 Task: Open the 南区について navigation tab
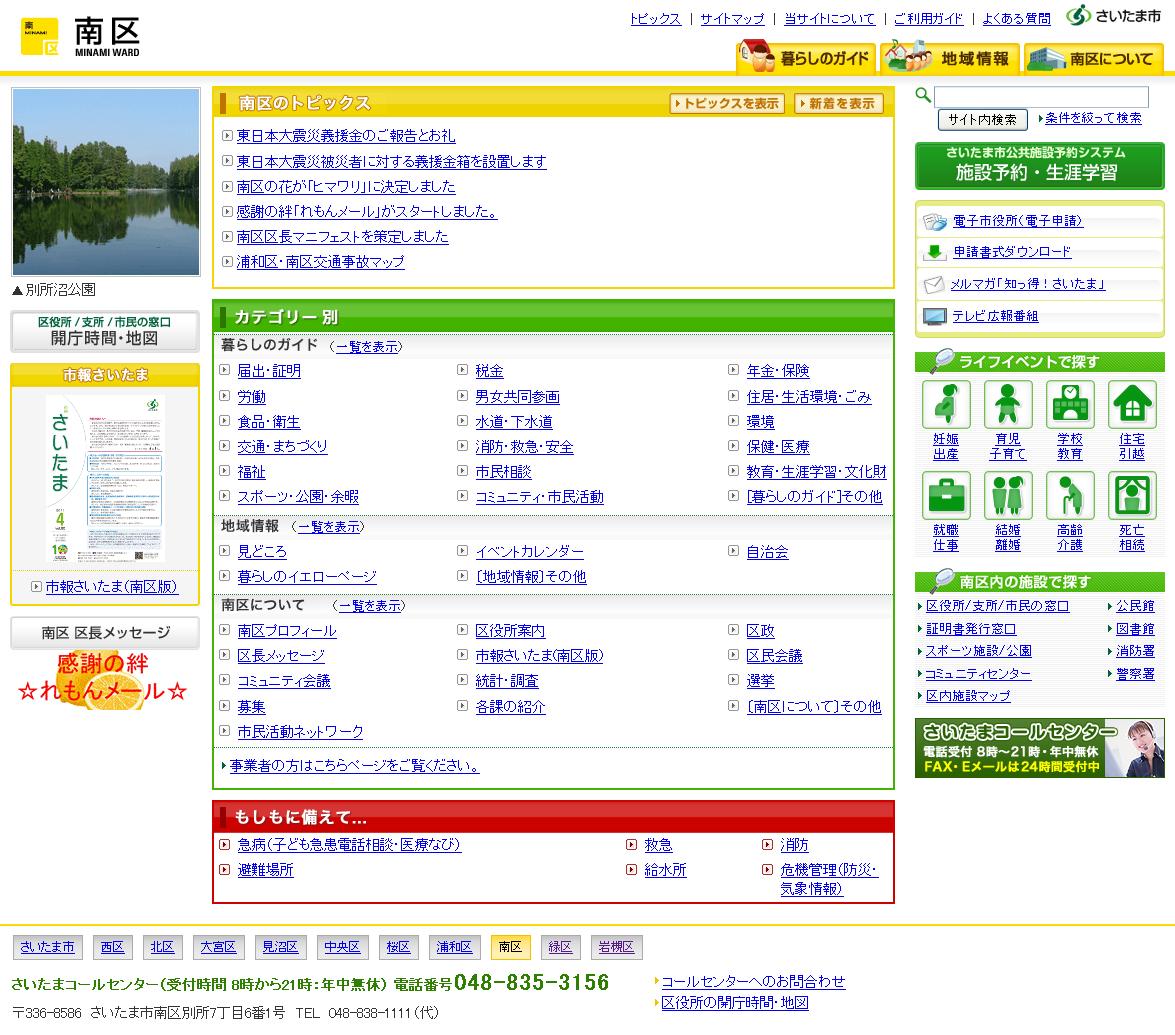click(1092, 58)
